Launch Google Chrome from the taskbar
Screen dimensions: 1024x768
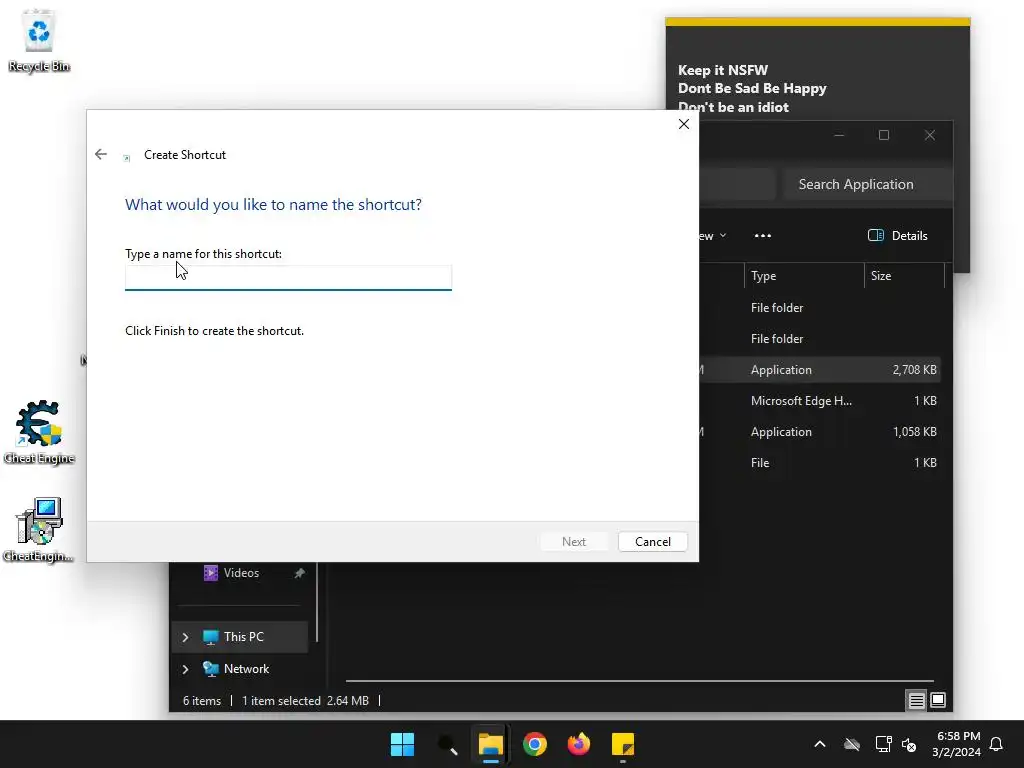point(535,744)
